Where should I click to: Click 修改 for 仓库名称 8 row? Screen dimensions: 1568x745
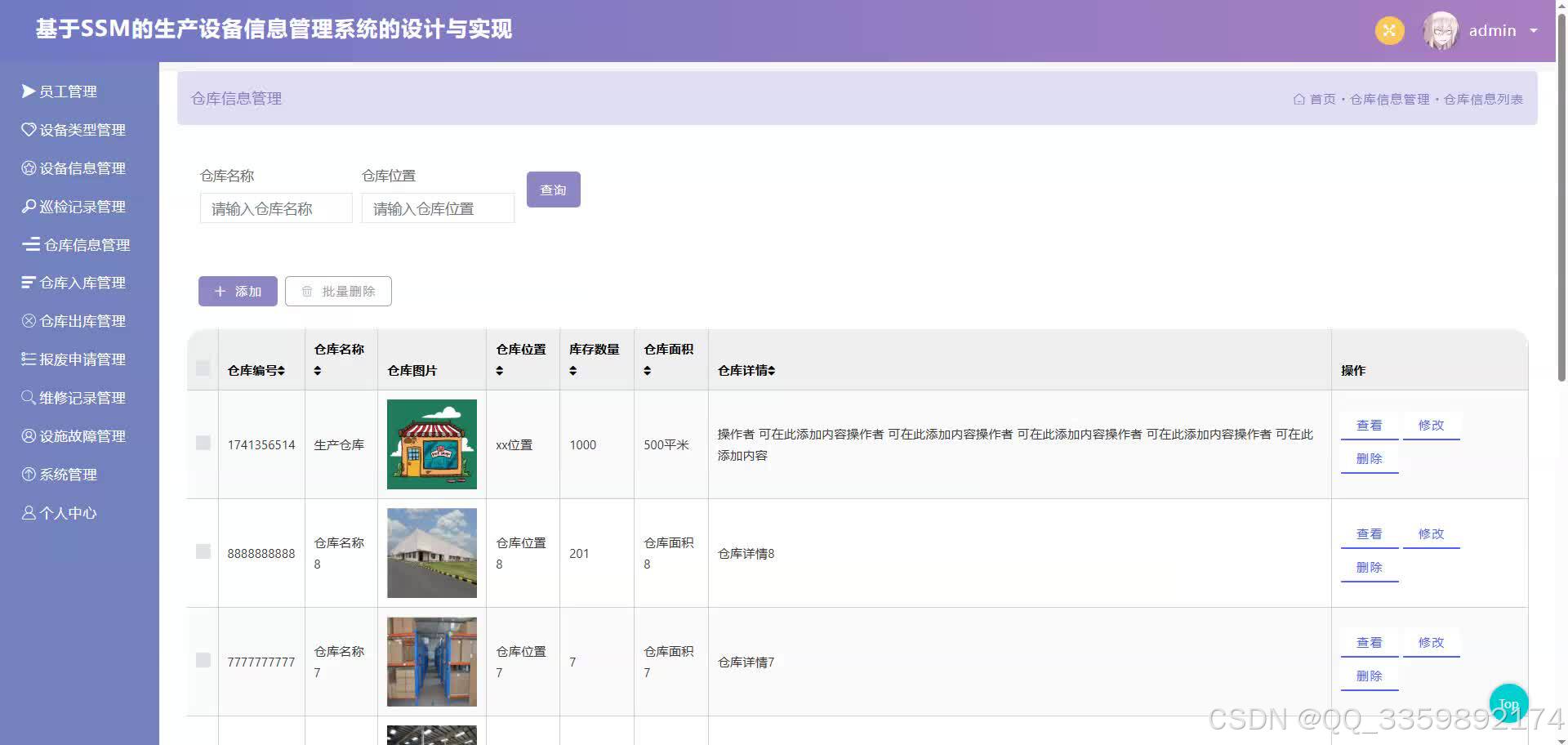pos(1431,533)
